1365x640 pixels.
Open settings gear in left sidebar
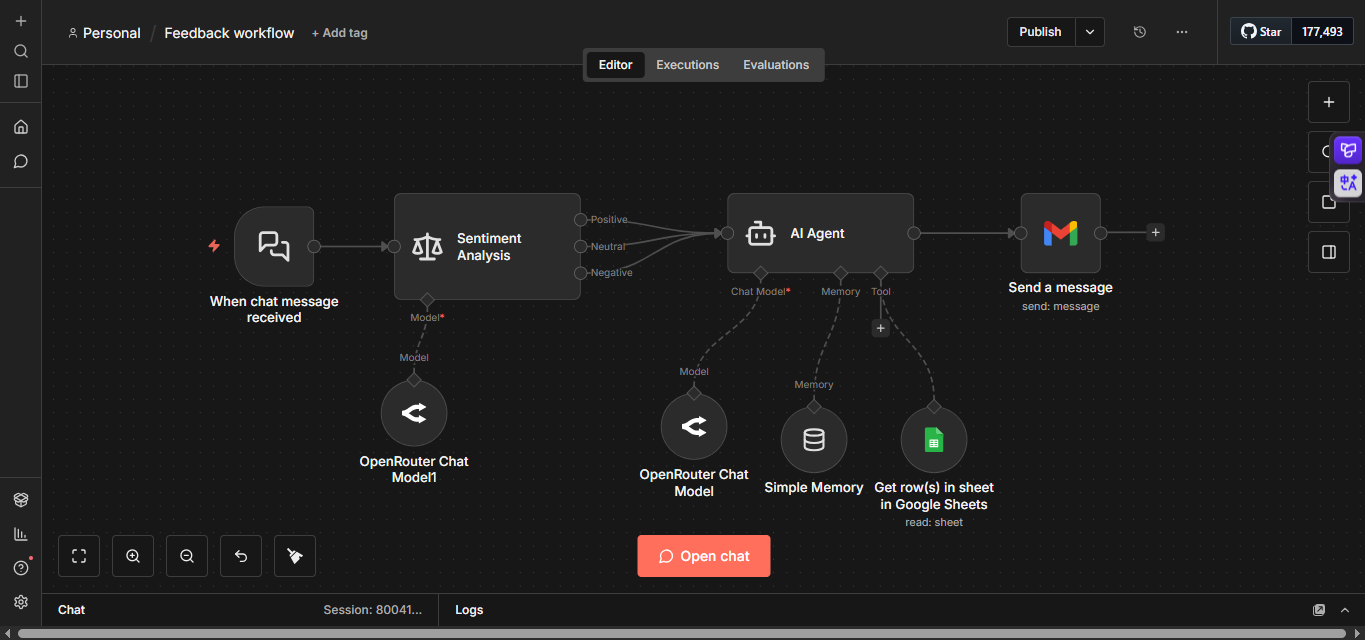pyautogui.click(x=21, y=602)
